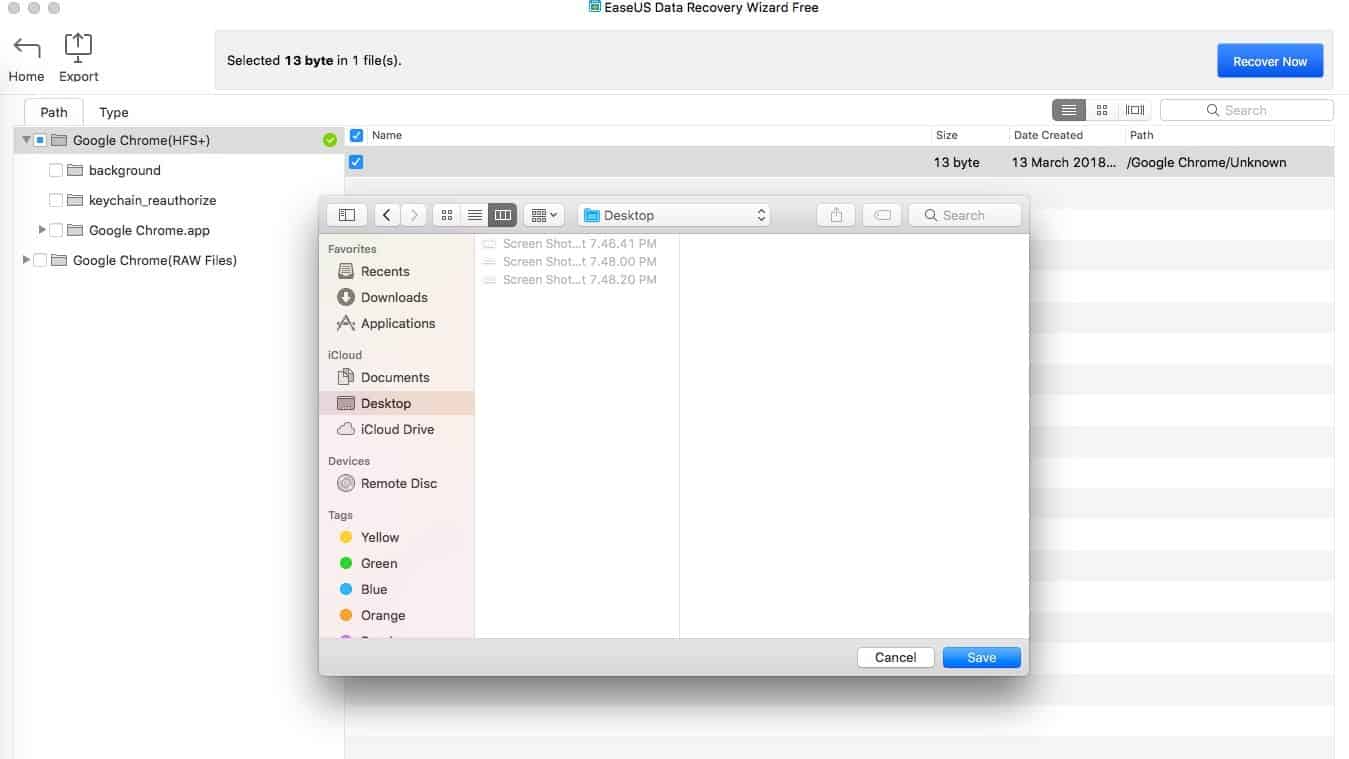Screen dimensions: 1349x759
Task: Click the Export icon
Action: (x=78, y=47)
